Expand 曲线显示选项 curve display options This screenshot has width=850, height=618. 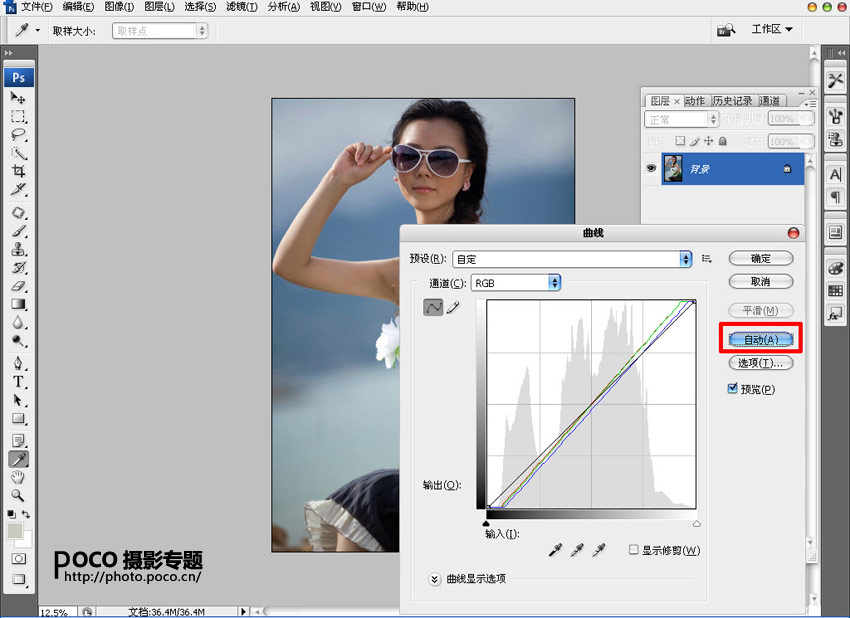[x=435, y=579]
